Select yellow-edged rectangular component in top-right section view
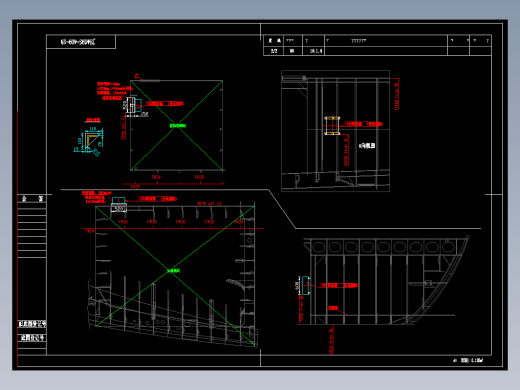Viewport: 520px width, 390px height. [x=332, y=125]
